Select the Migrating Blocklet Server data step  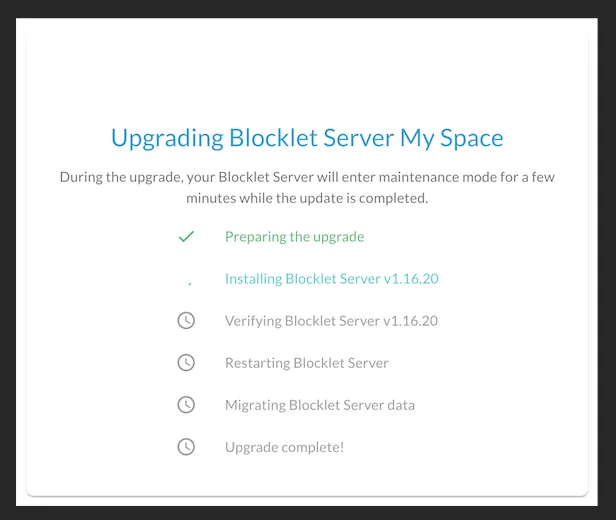(x=320, y=405)
